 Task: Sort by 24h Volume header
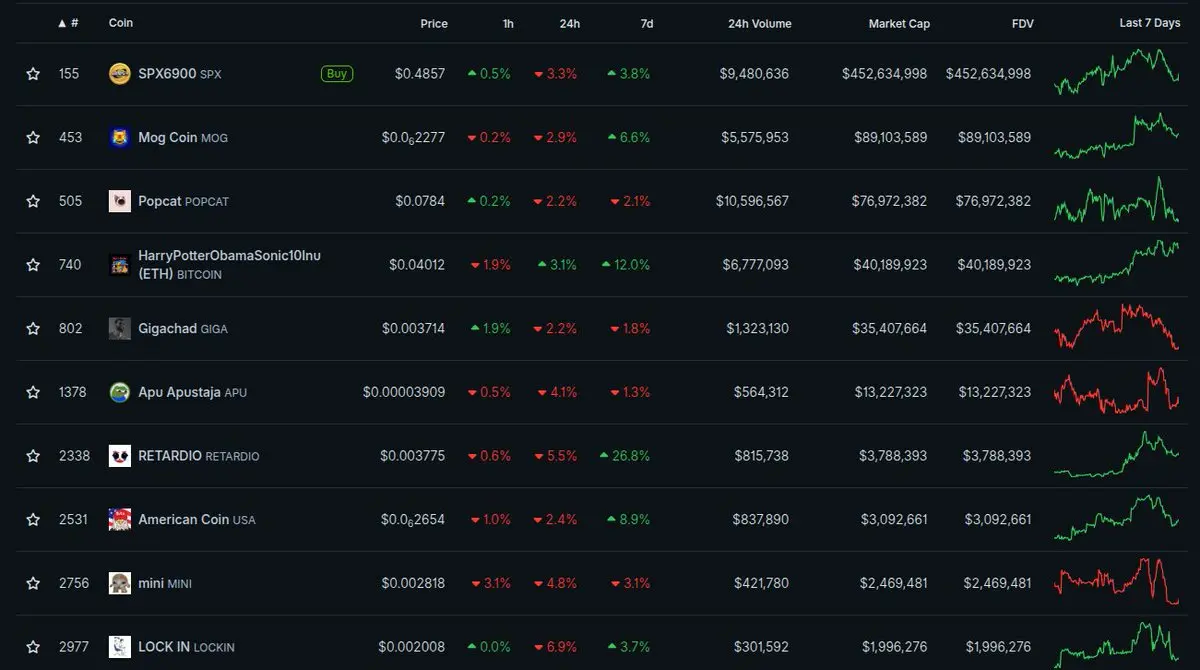coord(760,23)
